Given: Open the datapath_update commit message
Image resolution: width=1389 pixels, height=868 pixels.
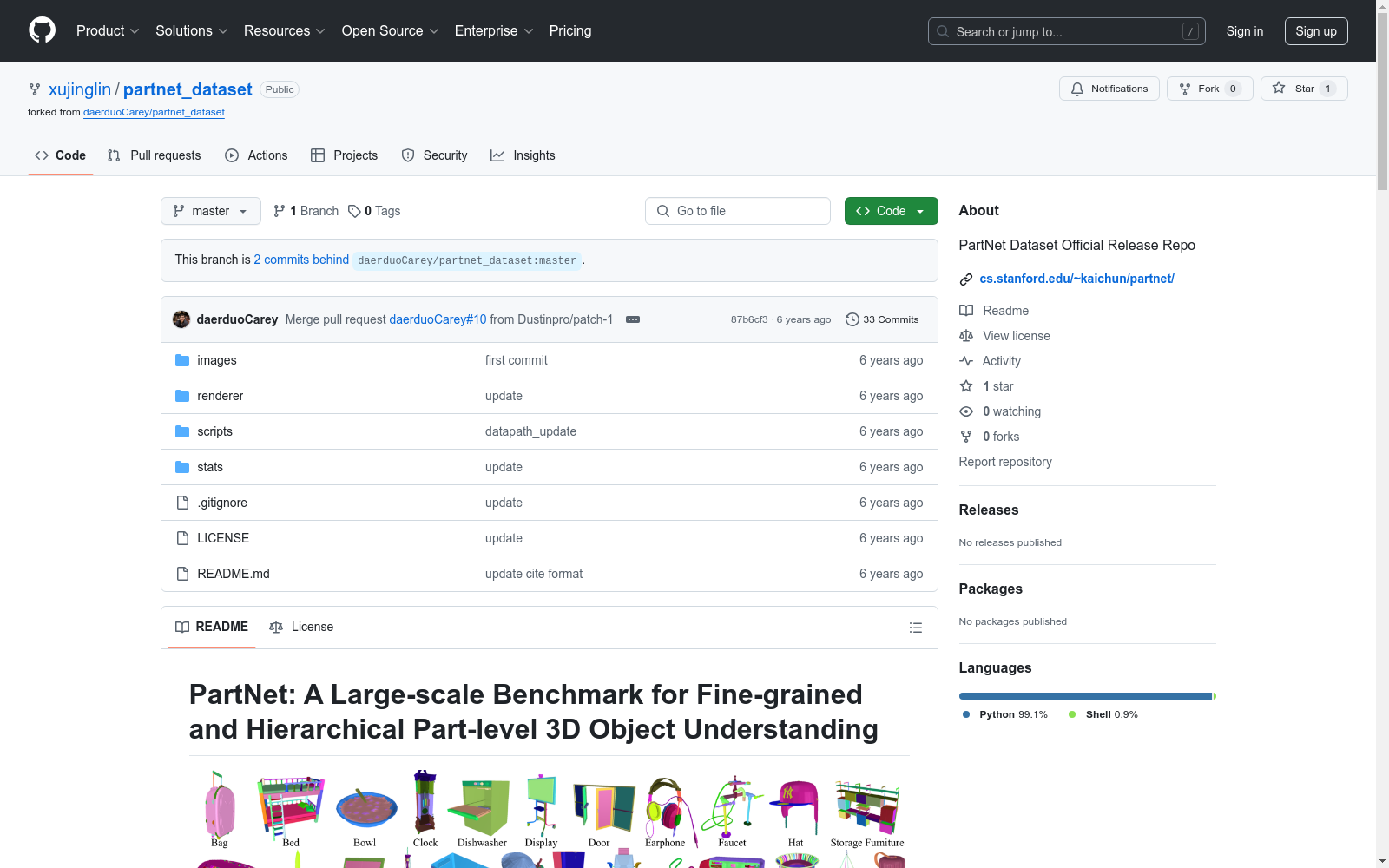Looking at the screenshot, I should click(530, 431).
